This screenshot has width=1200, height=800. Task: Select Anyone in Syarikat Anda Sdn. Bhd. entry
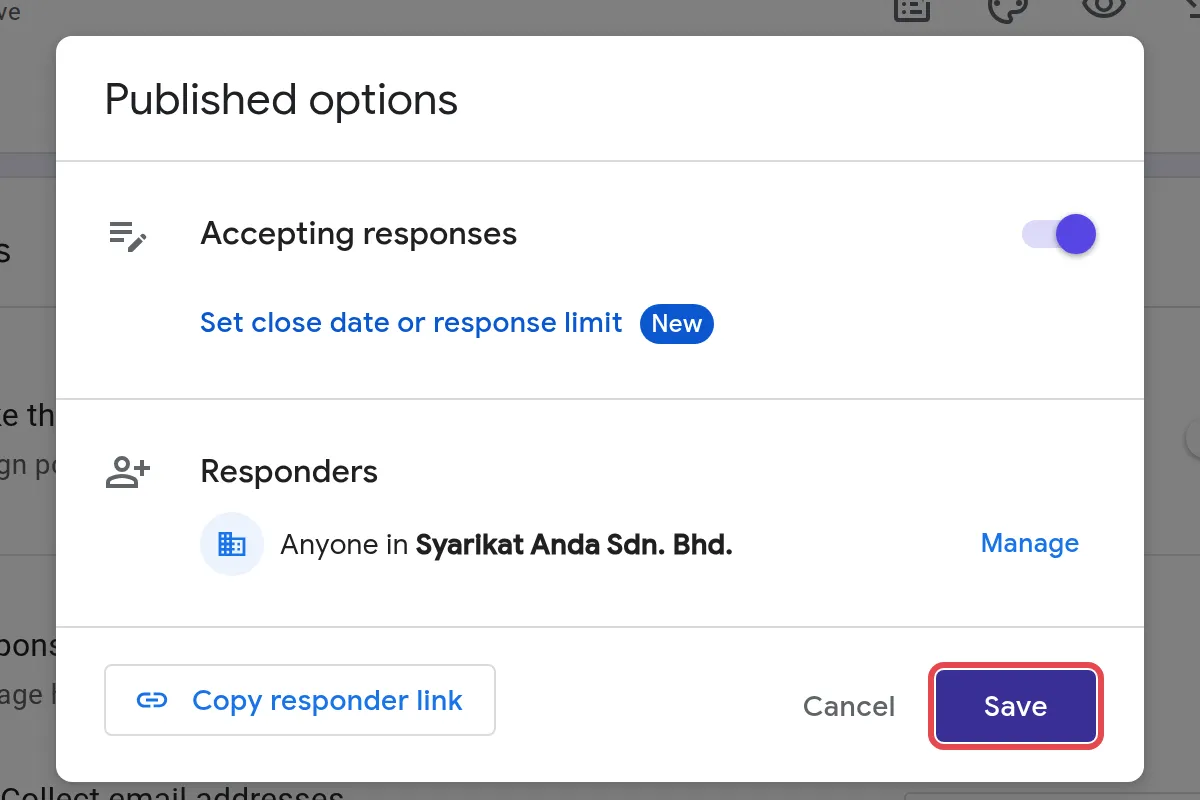click(507, 545)
